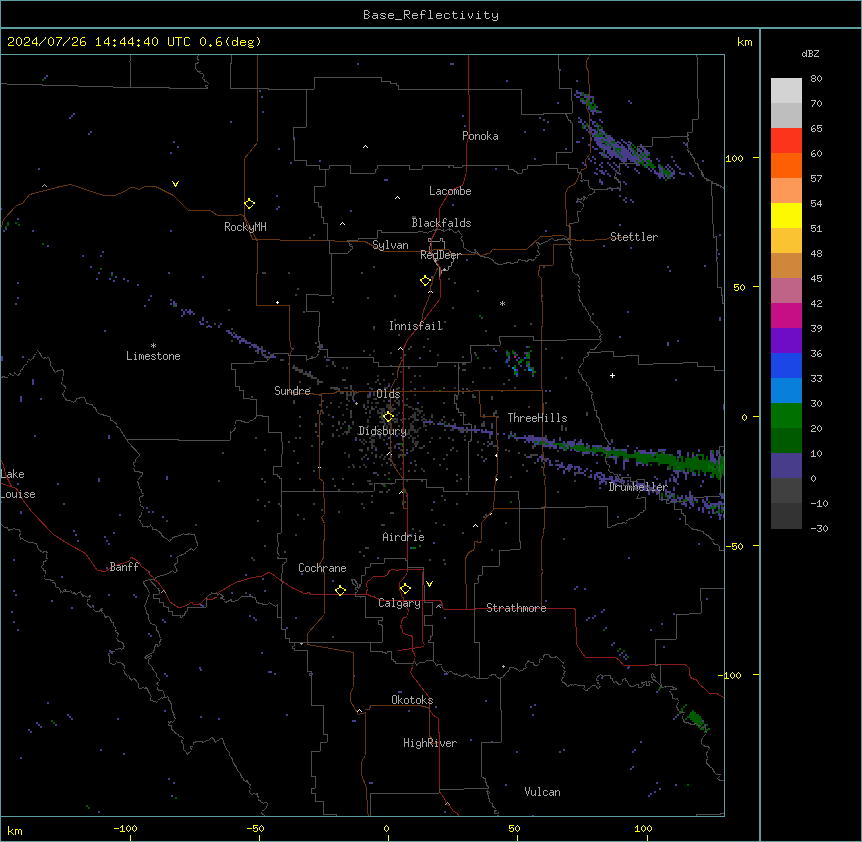The width and height of the screenshot is (862, 842).
Task: Select the Innisfail city label
Action: pyautogui.click(x=416, y=326)
